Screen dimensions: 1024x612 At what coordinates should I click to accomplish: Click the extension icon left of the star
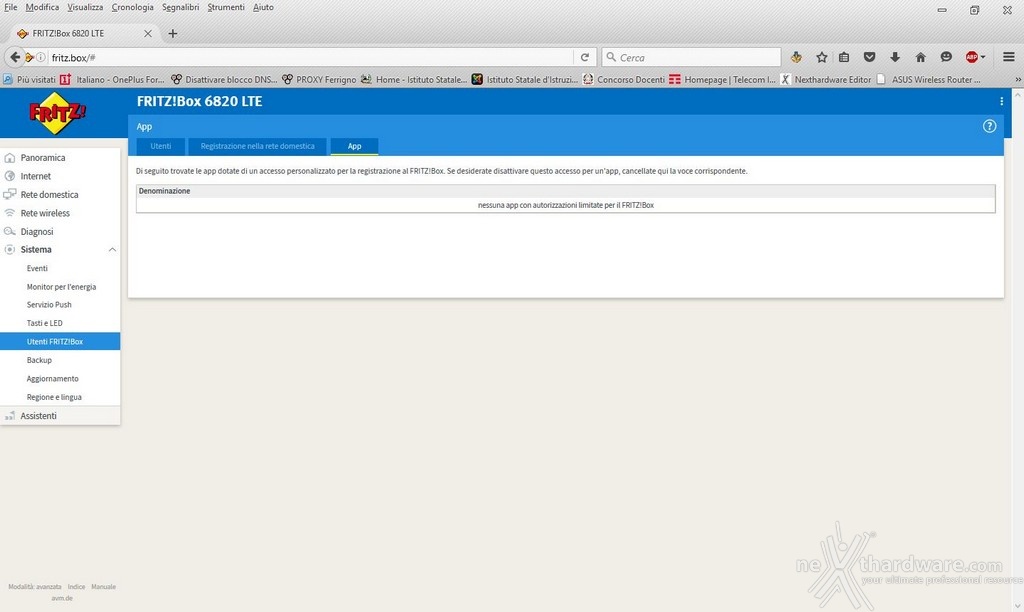796,57
